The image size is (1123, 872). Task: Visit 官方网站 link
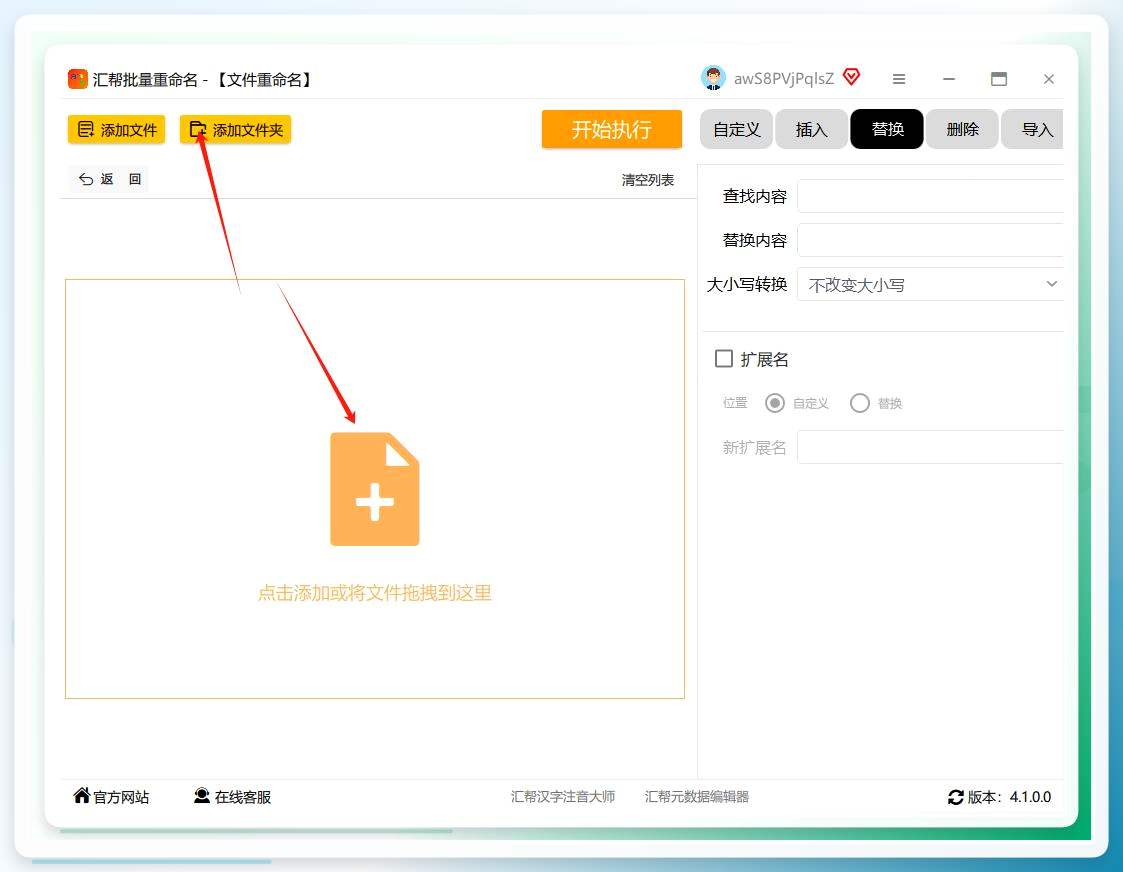click(x=111, y=797)
